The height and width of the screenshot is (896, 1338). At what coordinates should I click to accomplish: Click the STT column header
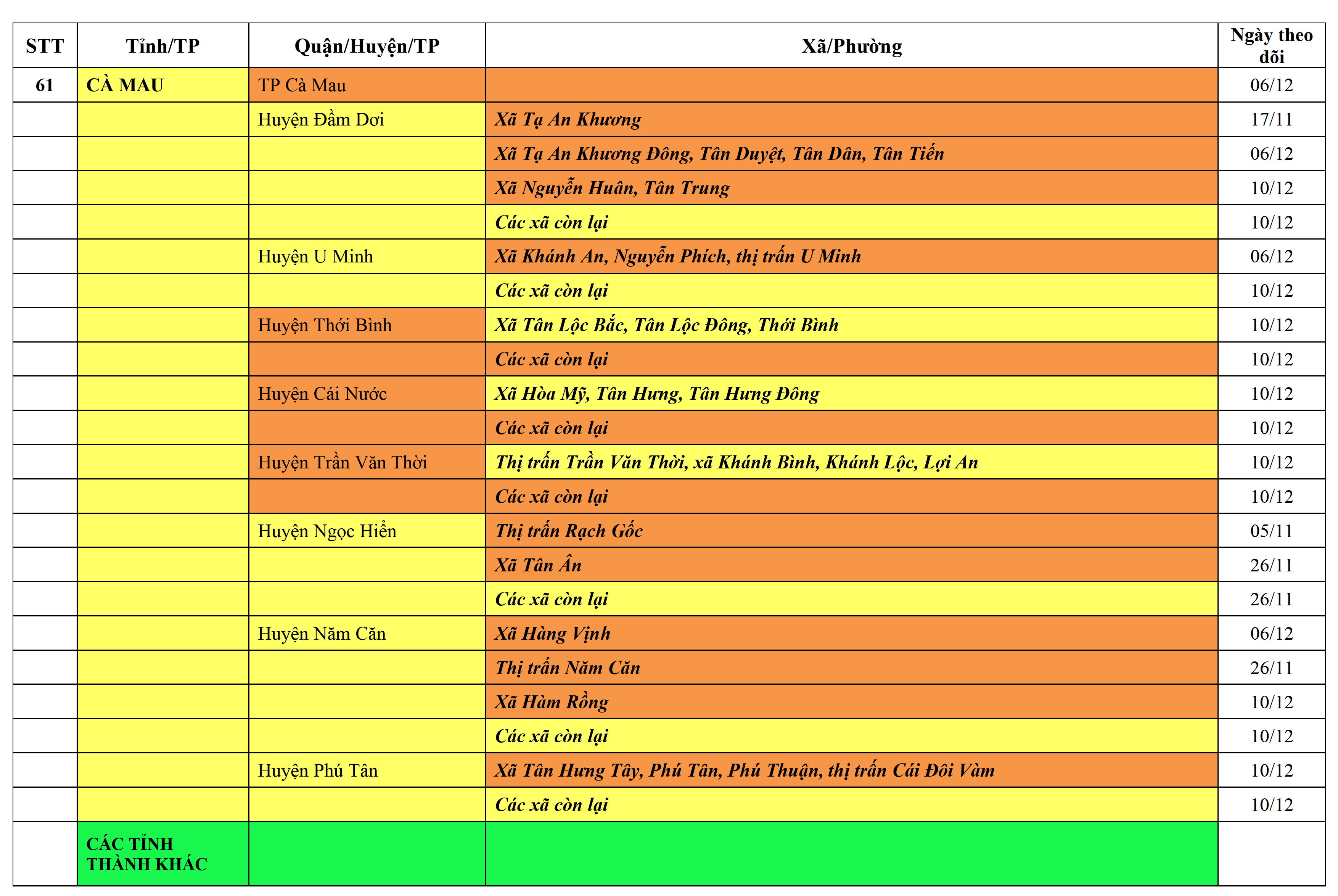pos(45,46)
